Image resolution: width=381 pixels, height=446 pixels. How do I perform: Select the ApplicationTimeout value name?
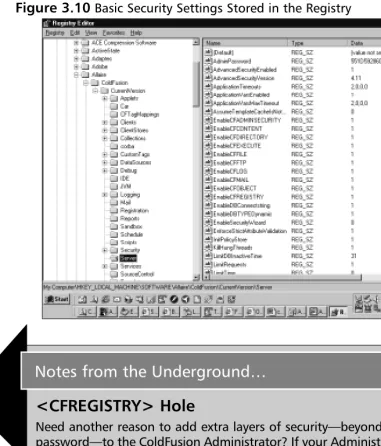pyautogui.click(x=237, y=87)
